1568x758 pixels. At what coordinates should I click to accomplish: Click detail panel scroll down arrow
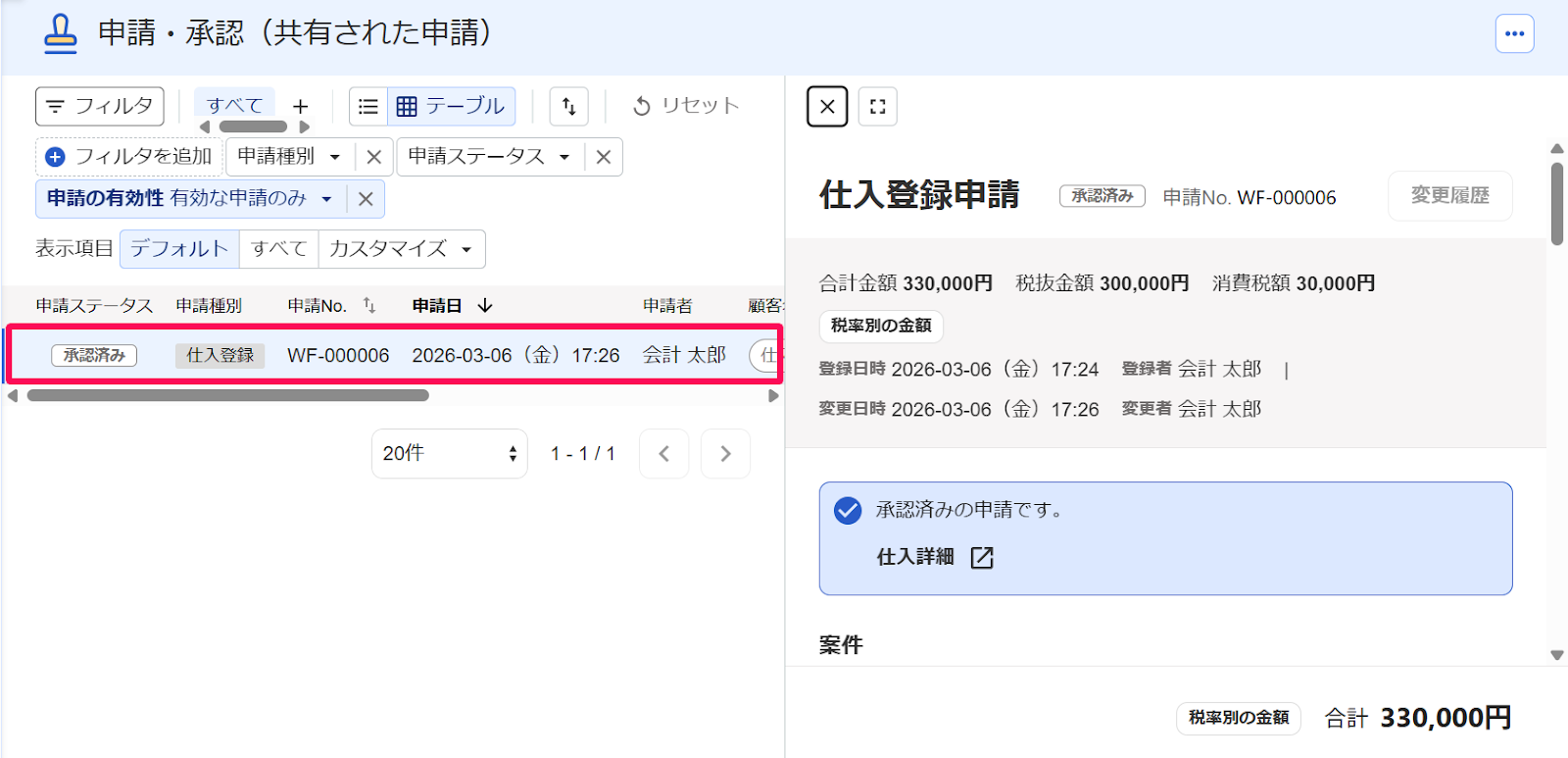pos(1557,655)
